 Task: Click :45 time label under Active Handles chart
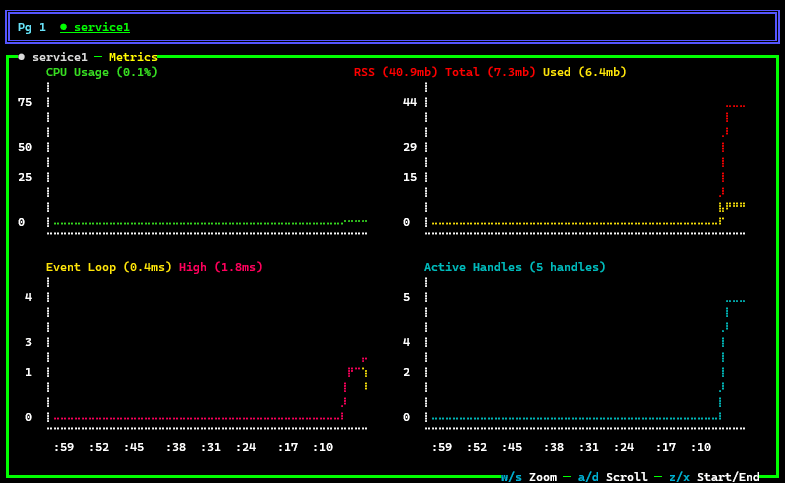[x=512, y=447]
